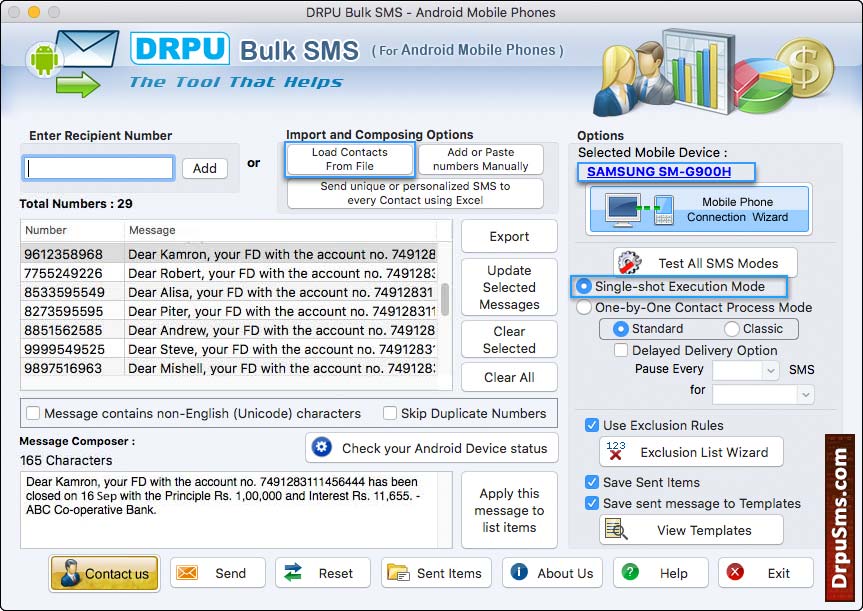863x611 pixels.
Task: Open the SAMSUNG SM-G900H device link
Action: (x=659, y=171)
